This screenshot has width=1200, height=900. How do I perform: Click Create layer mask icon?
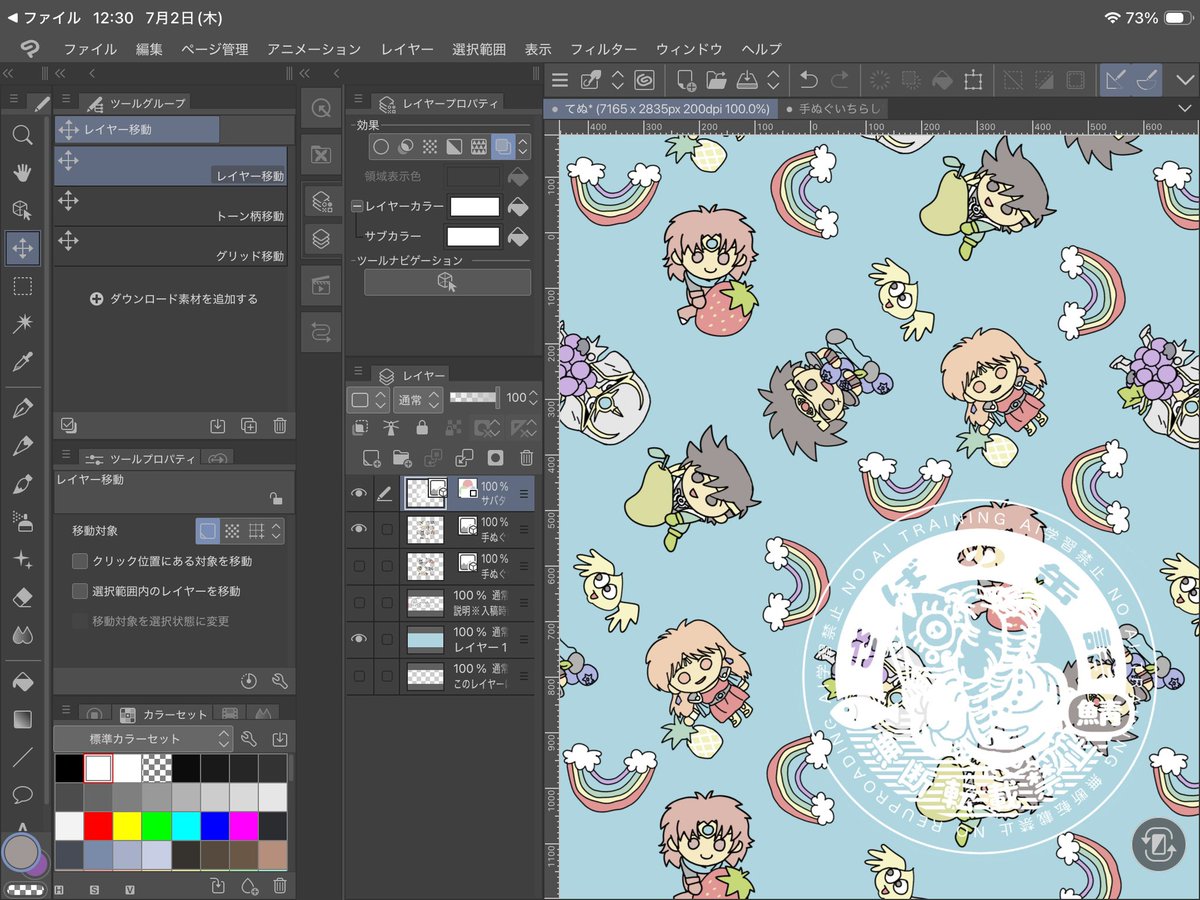pos(495,458)
